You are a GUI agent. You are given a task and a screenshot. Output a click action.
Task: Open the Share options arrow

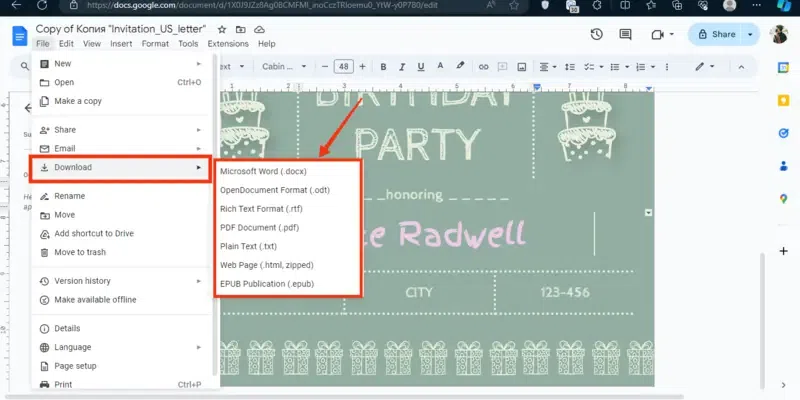point(750,34)
